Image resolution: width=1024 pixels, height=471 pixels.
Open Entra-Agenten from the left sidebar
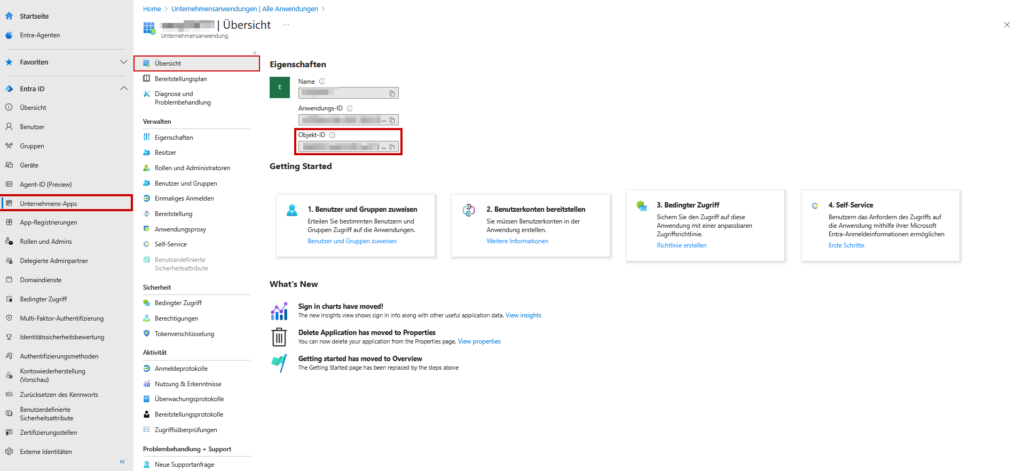[x=38, y=35]
